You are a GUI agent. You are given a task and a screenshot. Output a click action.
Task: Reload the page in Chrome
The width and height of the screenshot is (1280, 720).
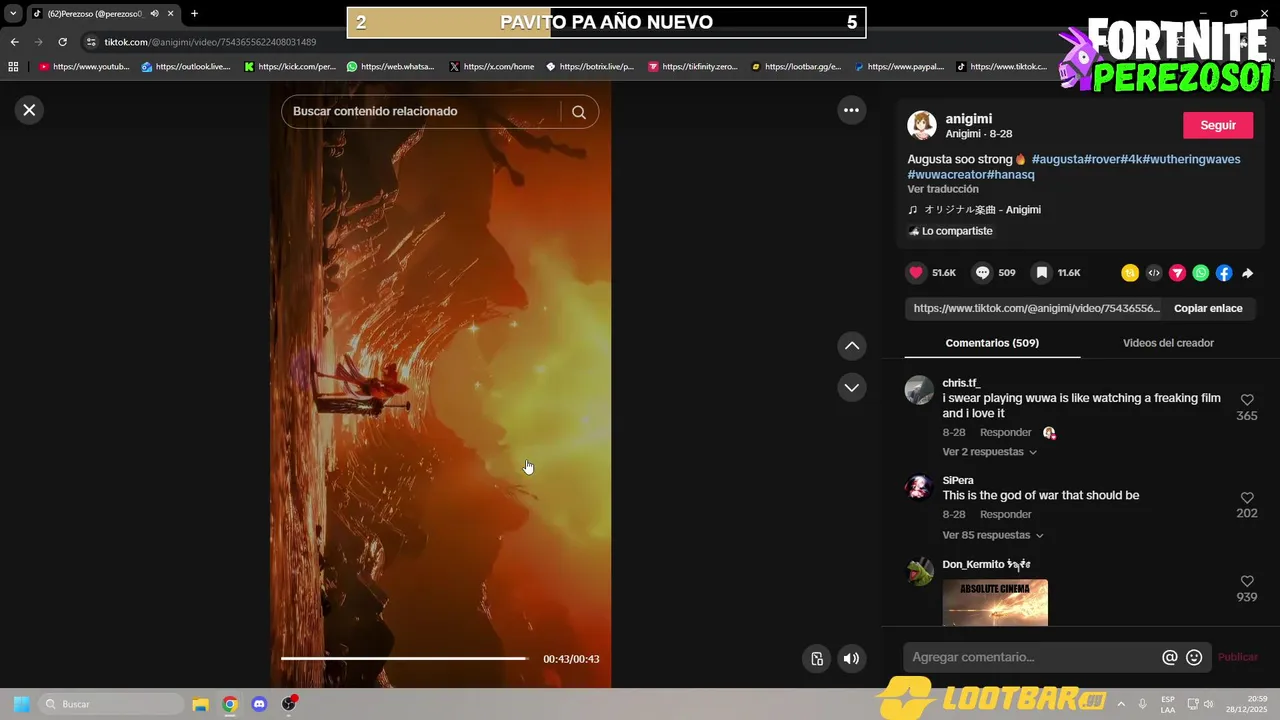pos(62,42)
